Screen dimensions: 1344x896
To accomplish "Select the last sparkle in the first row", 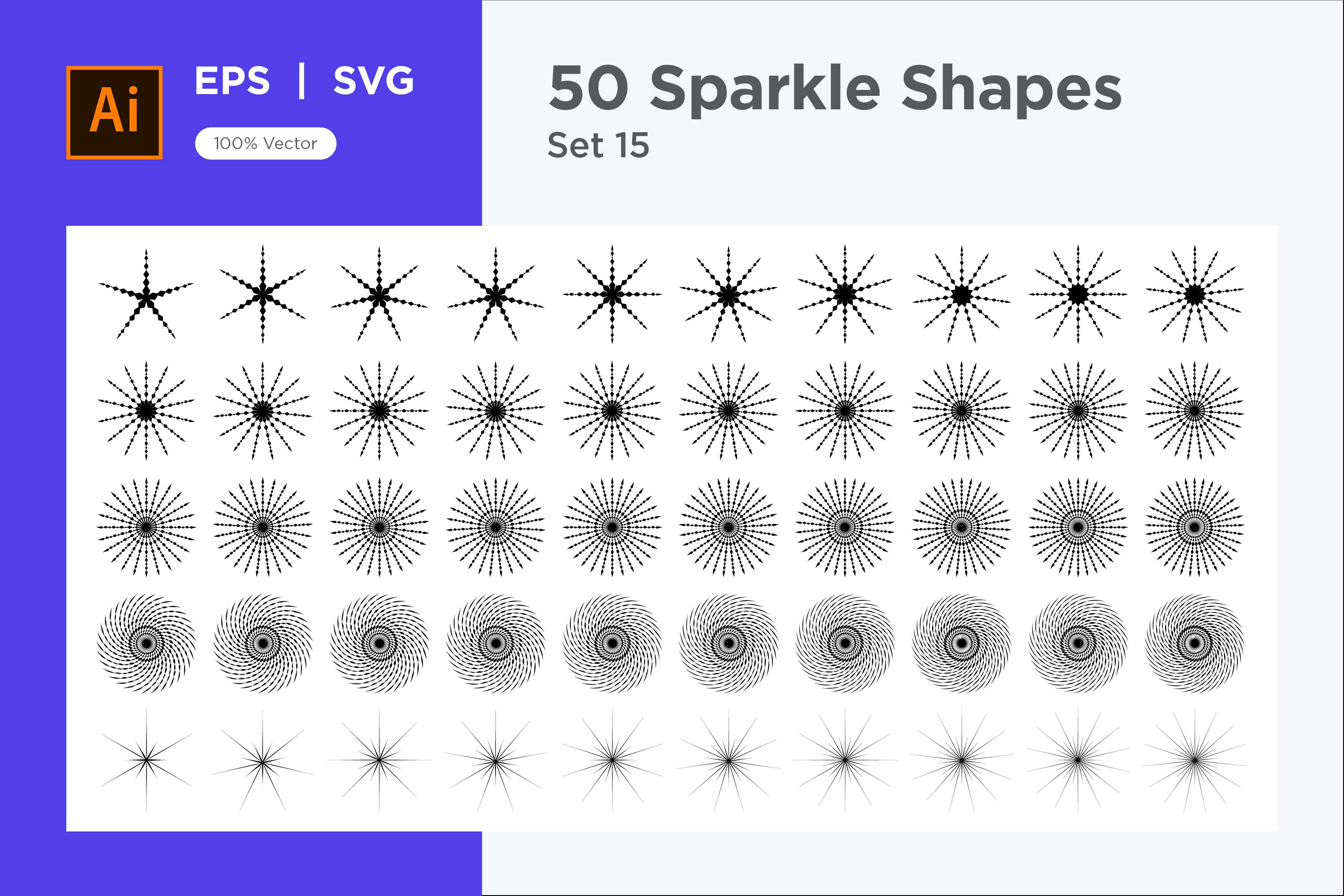I will coord(1195,295).
